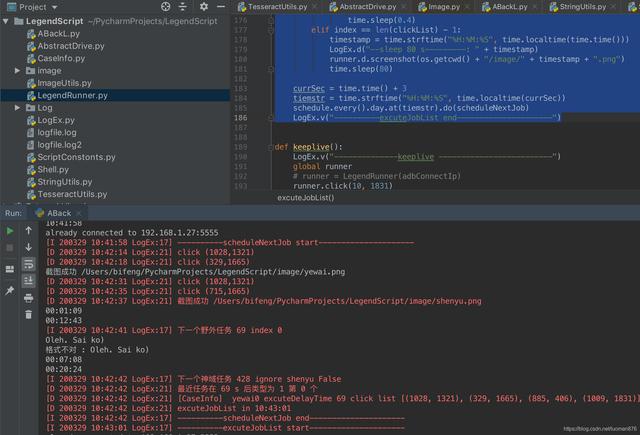Click the restore layout icon in Run panel
The image size is (640, 435).
point(10,269)
